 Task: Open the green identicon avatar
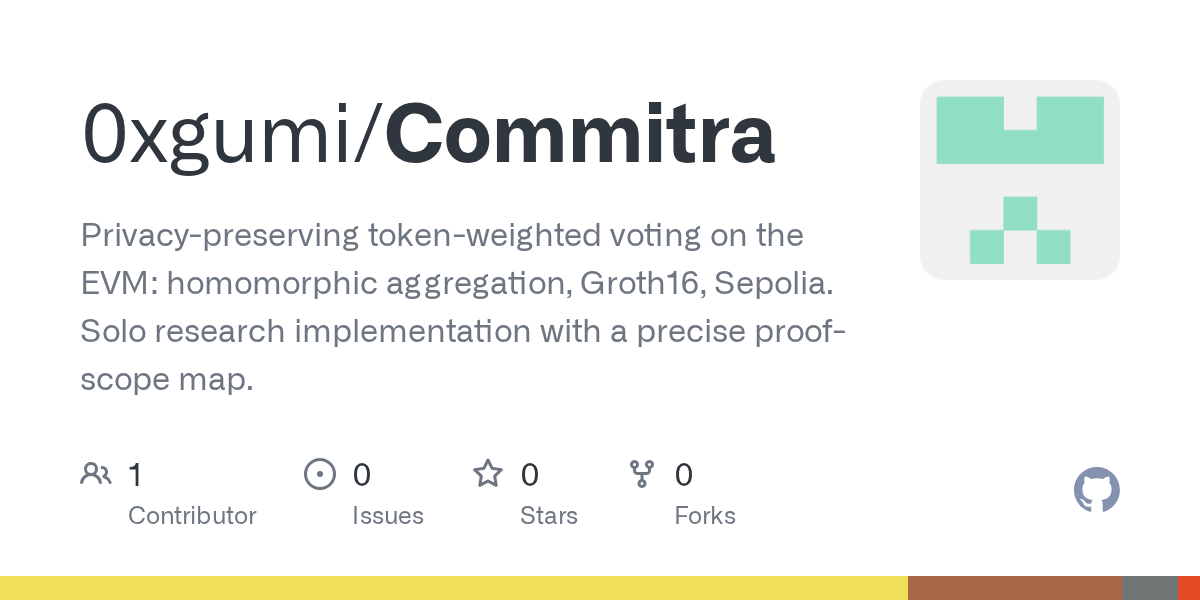1020,180
